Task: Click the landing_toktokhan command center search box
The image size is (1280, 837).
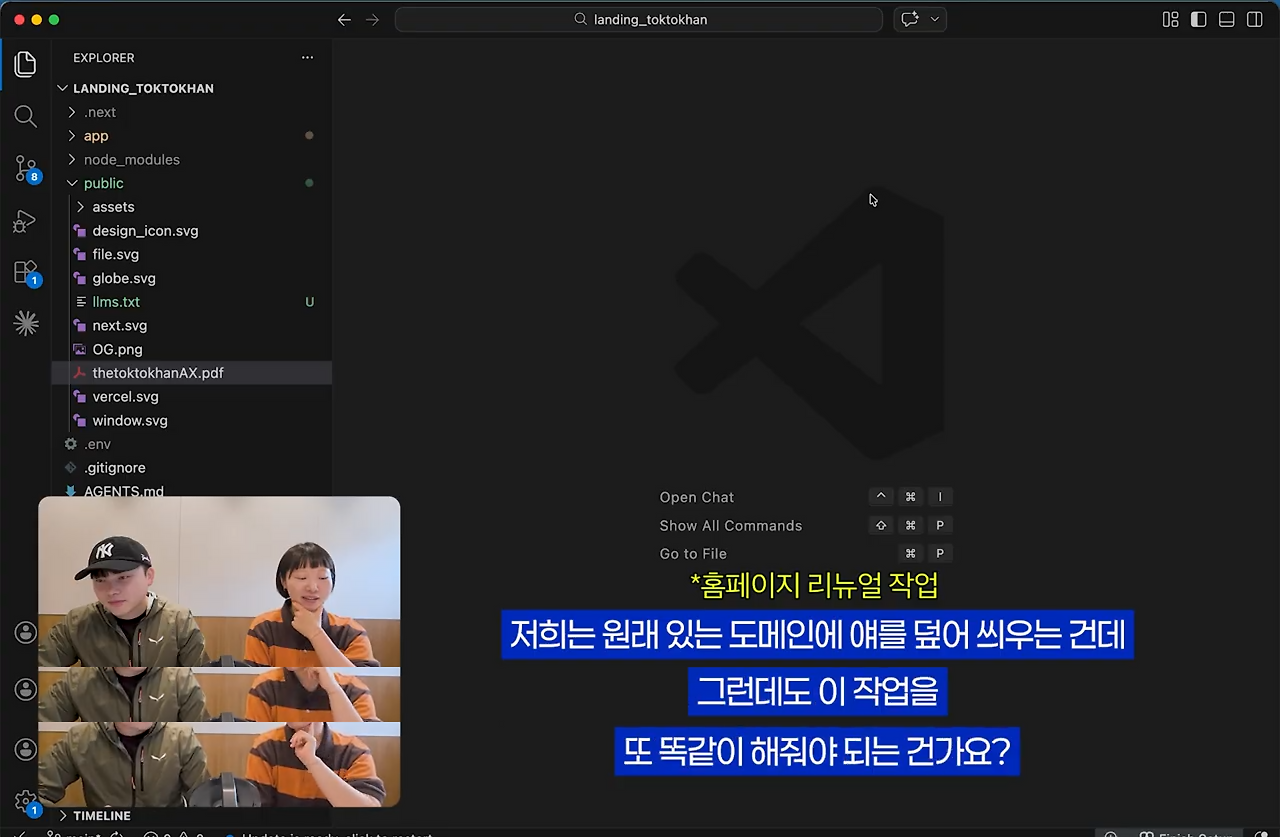Action: 639,19
